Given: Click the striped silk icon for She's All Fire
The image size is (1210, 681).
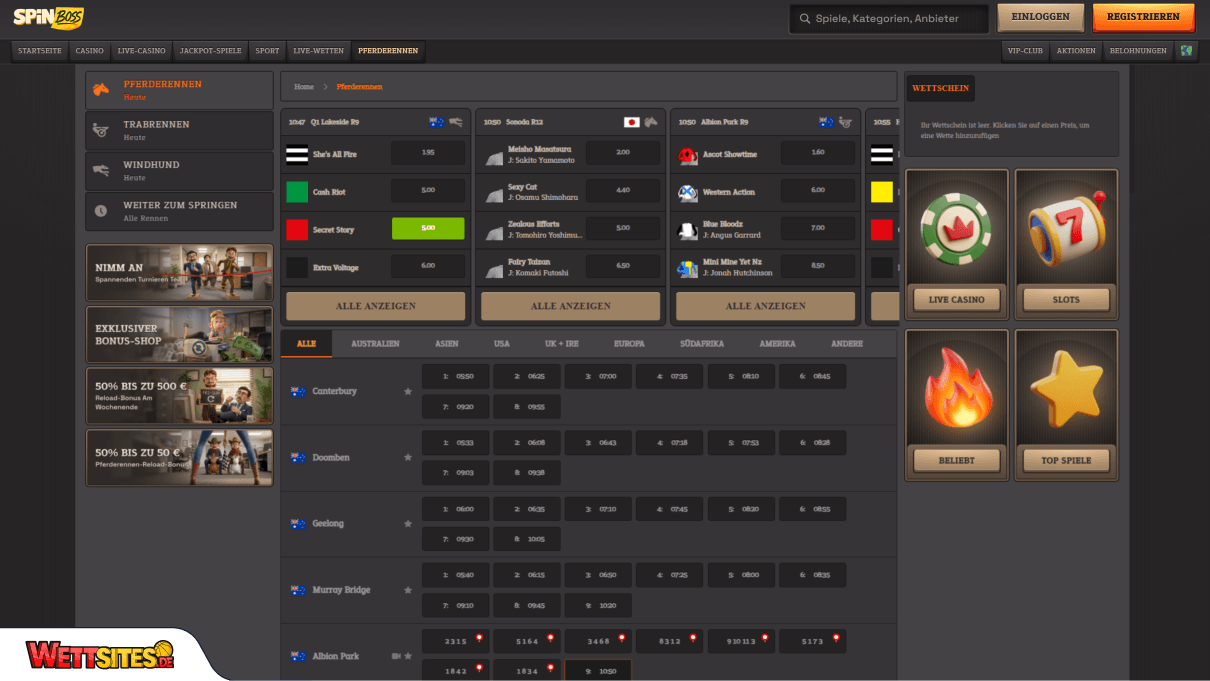Looking at the screenshot, I should coord(297,154).
